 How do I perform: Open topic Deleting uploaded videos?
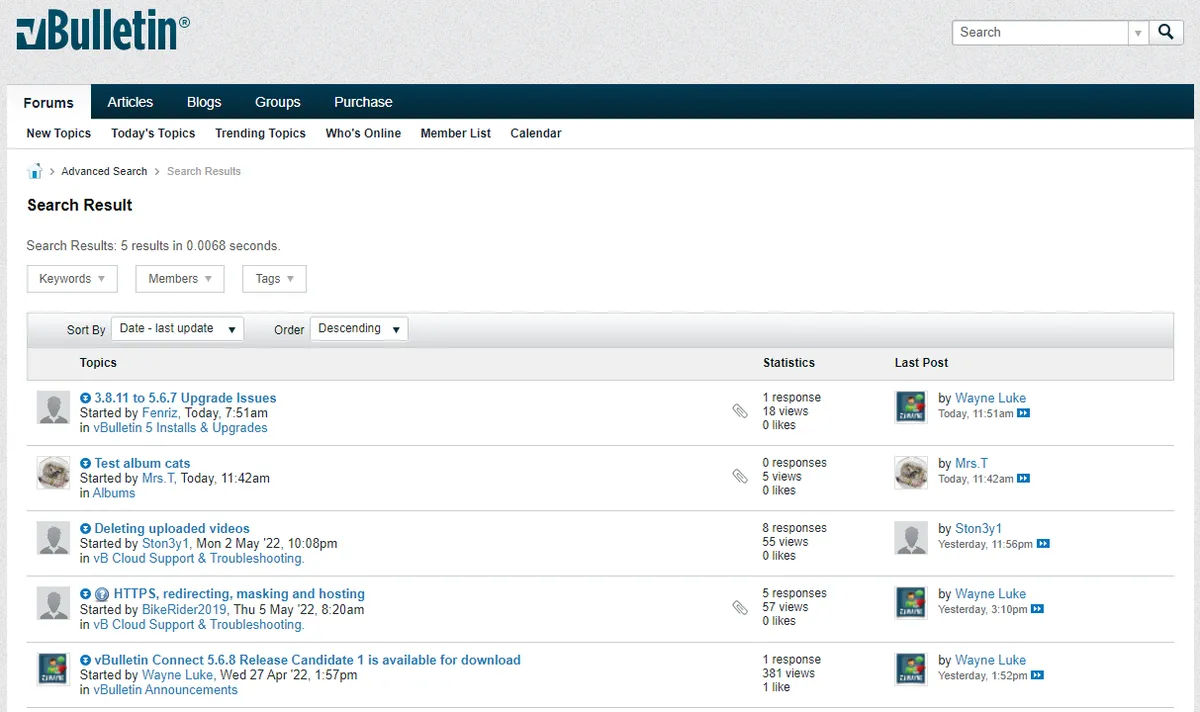172,529
